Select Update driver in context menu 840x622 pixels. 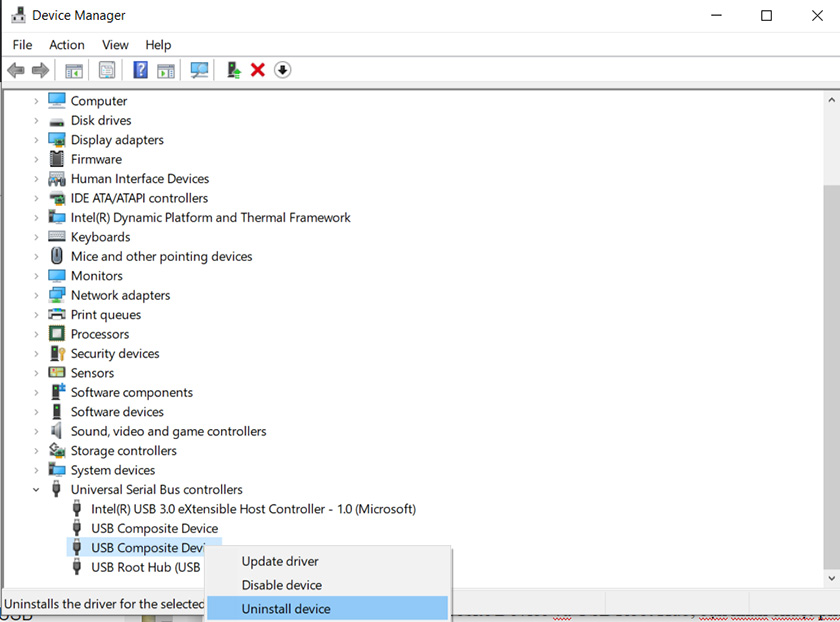click(280, 561)
